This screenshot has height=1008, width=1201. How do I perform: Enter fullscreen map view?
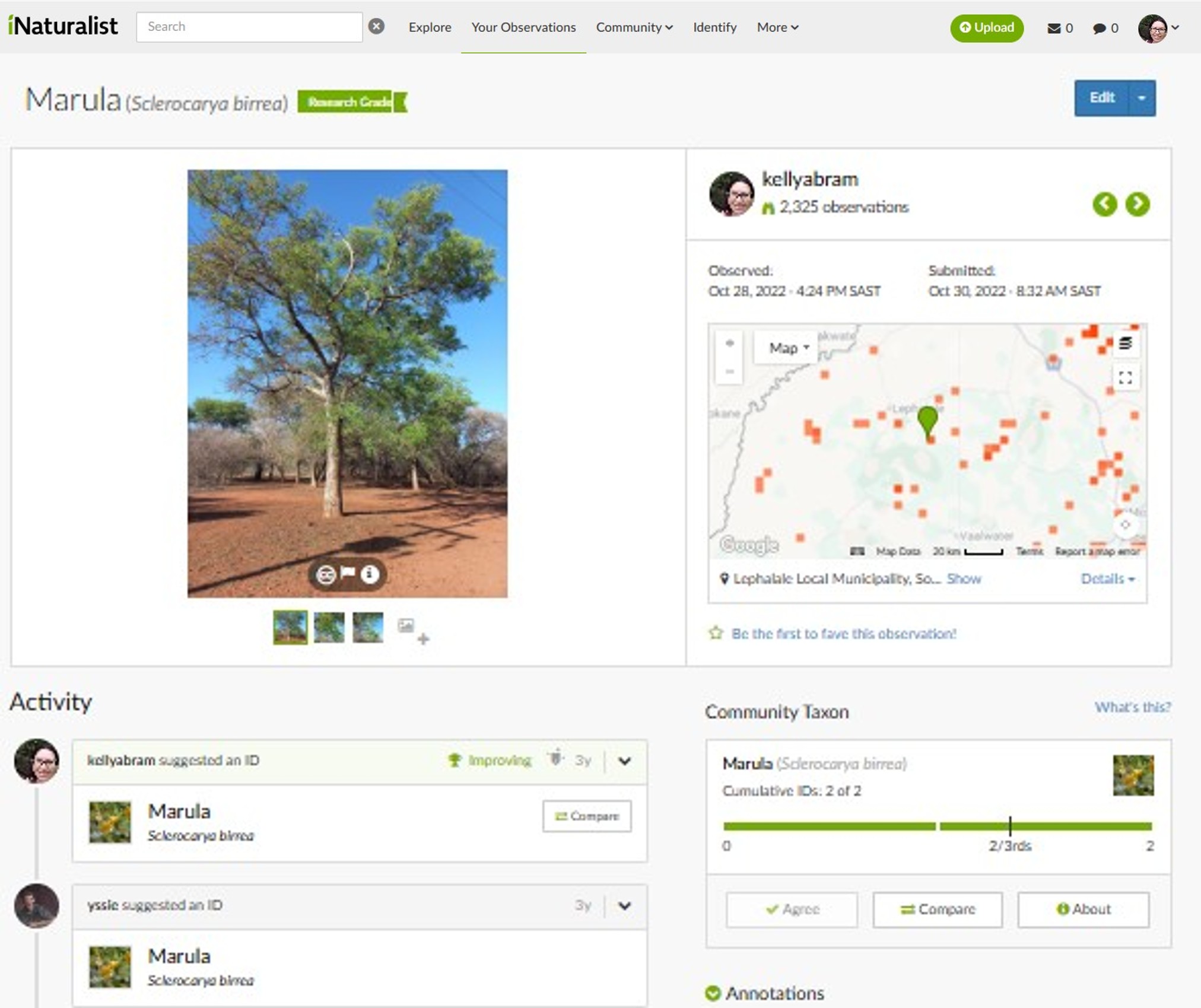(x=1125, y=378)
